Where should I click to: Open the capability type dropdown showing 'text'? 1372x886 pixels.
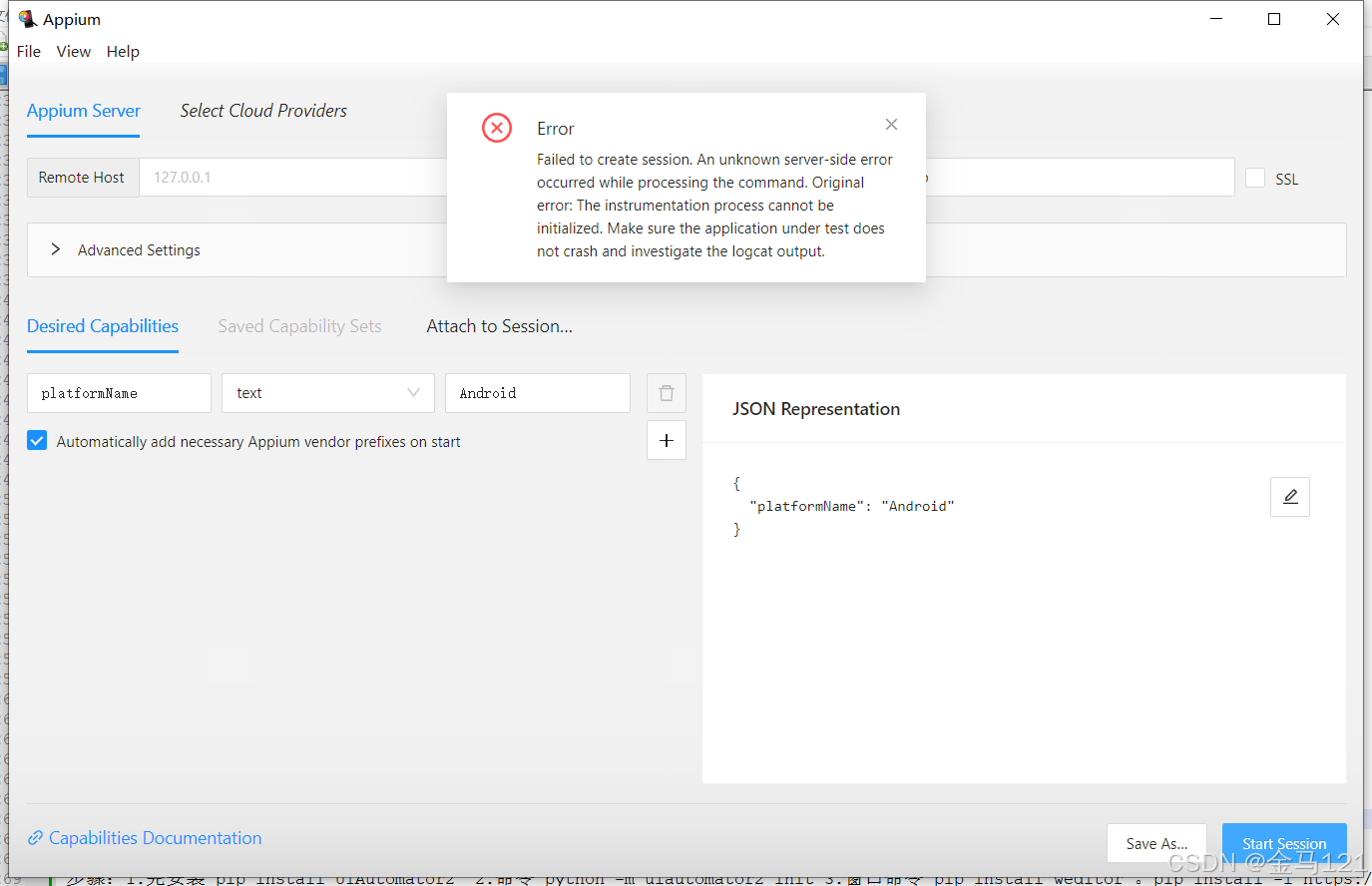pos(327,392)
